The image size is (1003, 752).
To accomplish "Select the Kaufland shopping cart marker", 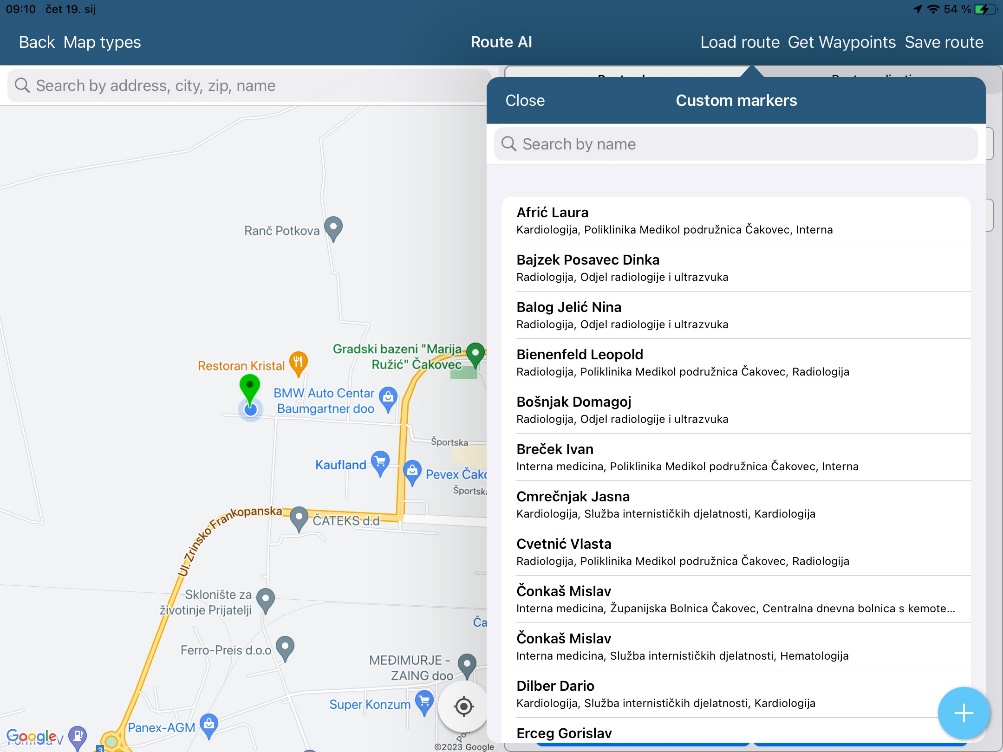I will pyautogui.click(x=379, y=462).
